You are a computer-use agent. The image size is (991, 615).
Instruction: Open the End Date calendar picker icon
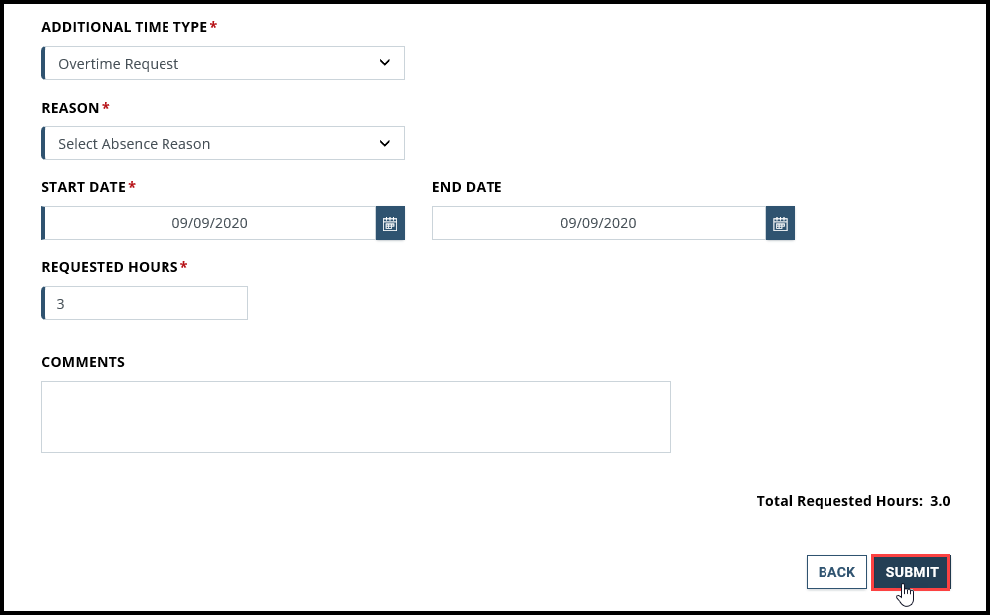pyautogui.click(x=780, y=222)
